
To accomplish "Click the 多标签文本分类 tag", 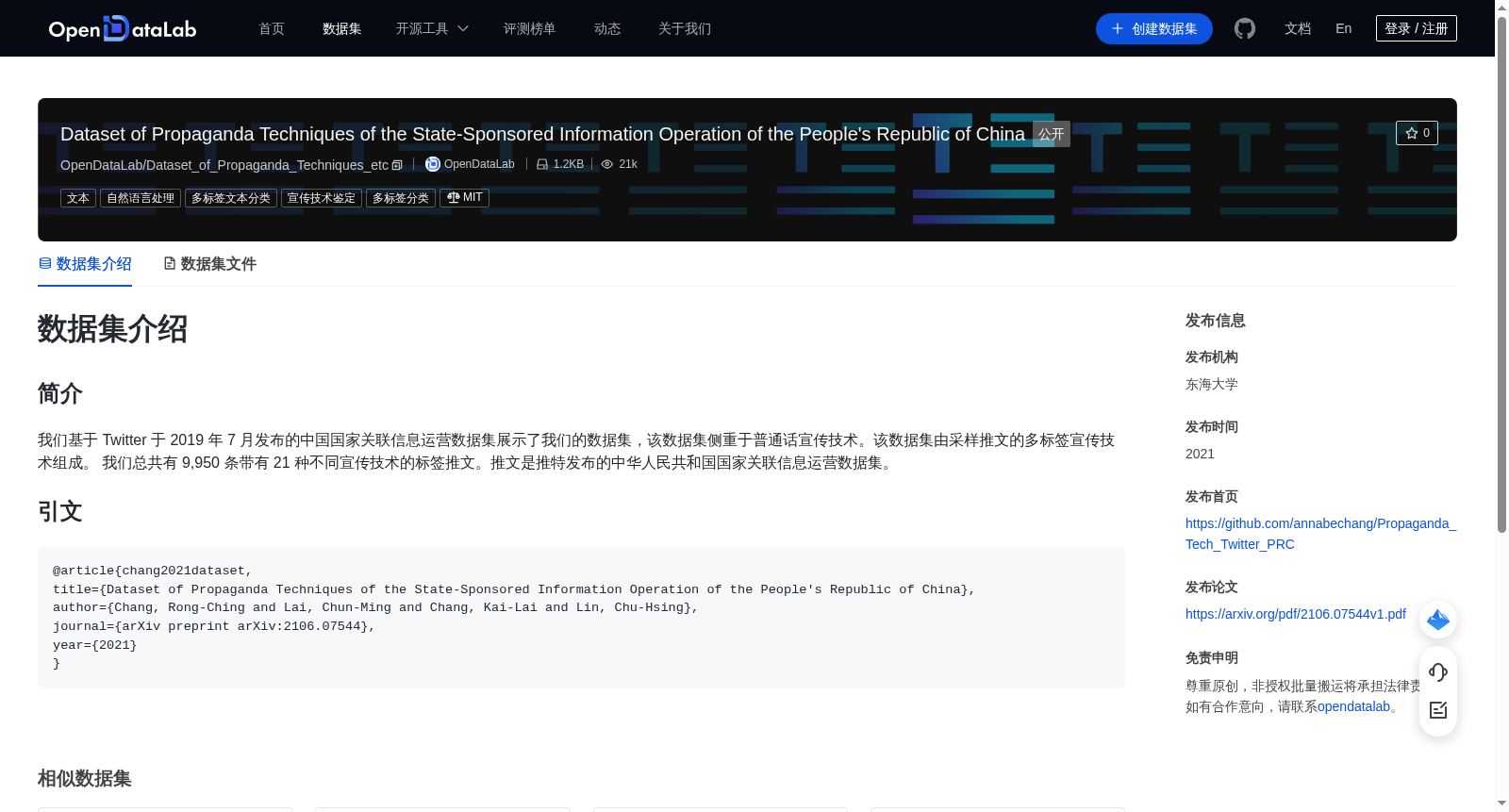I will [x=231, y=198].
